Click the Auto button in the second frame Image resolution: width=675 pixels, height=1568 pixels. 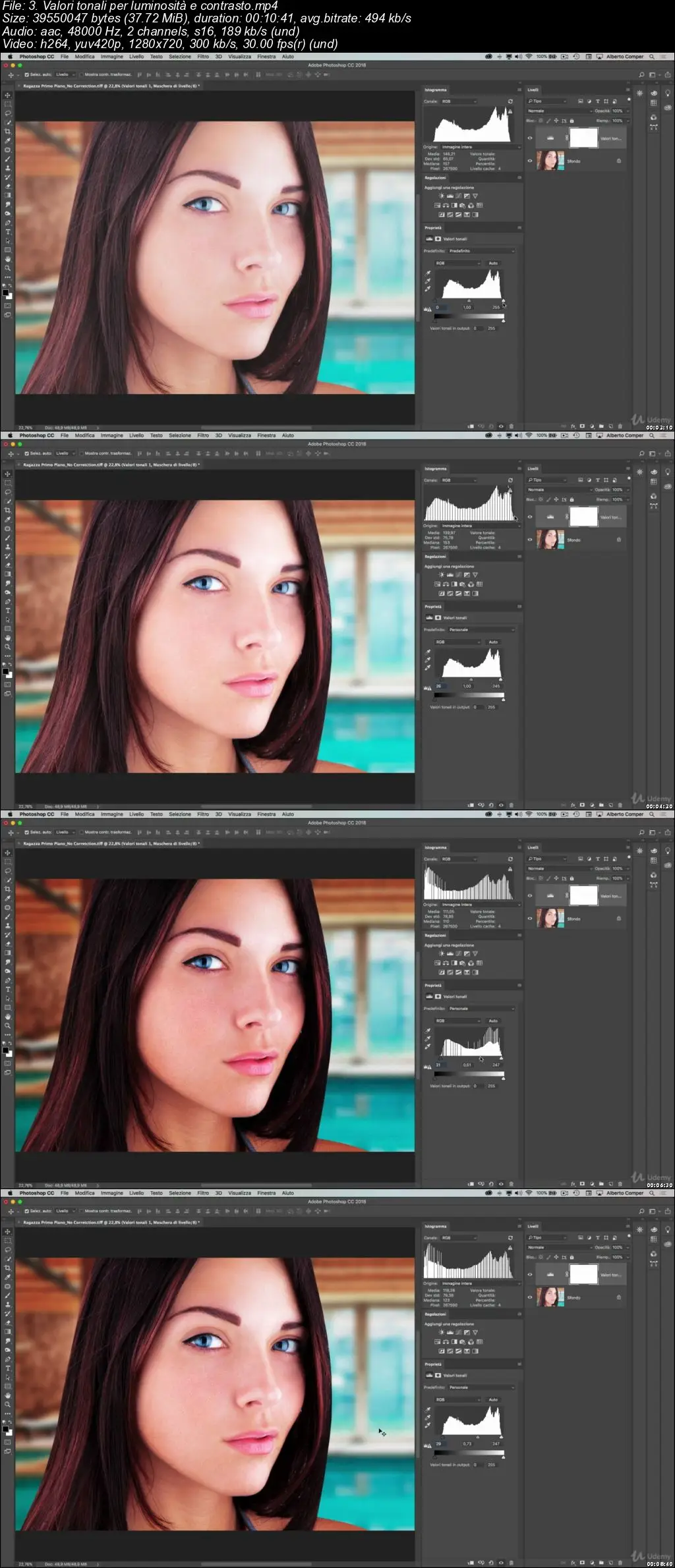(x=493, y=642)
